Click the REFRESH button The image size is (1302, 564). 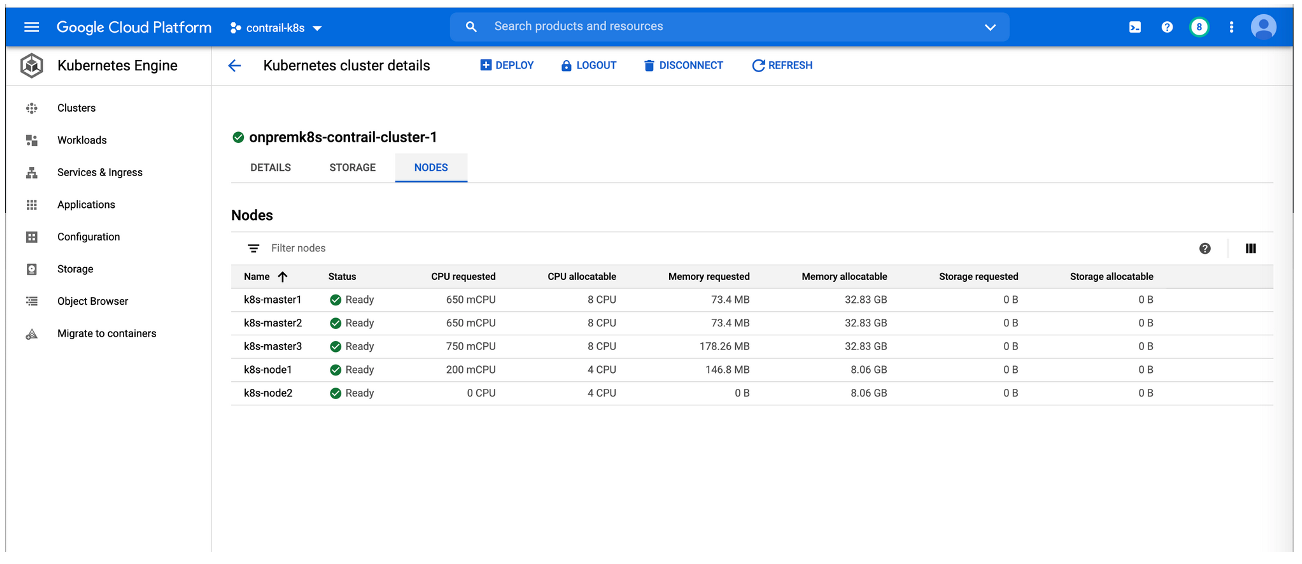782,66
